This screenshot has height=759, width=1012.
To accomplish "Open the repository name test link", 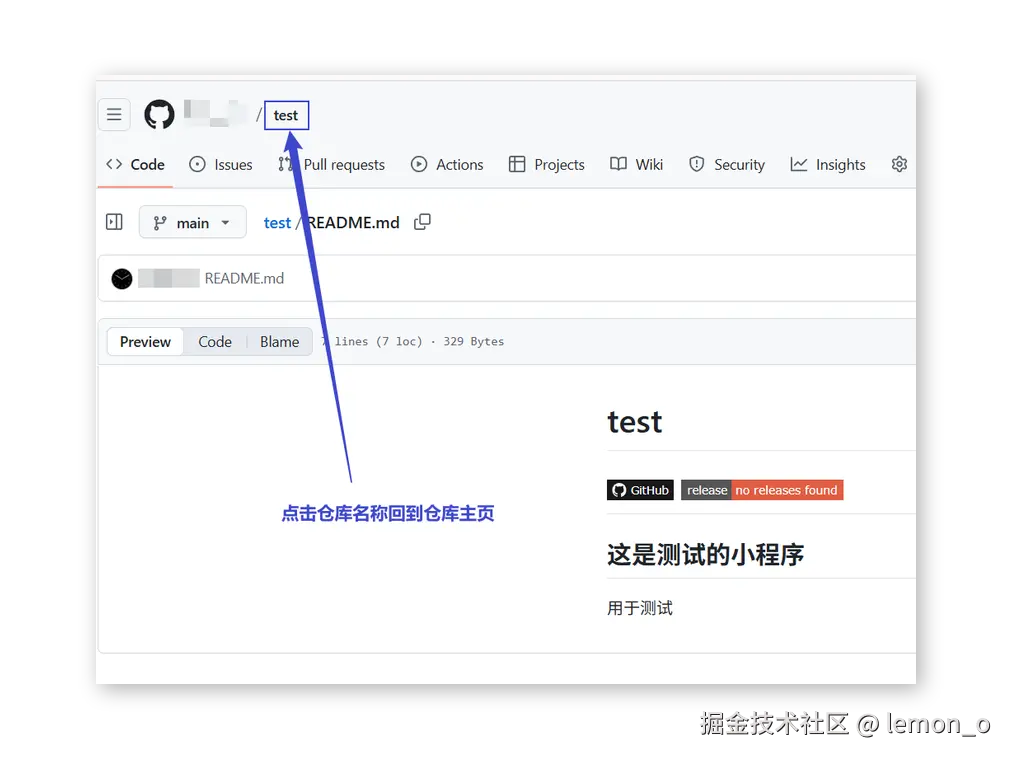I will (286, 114).
